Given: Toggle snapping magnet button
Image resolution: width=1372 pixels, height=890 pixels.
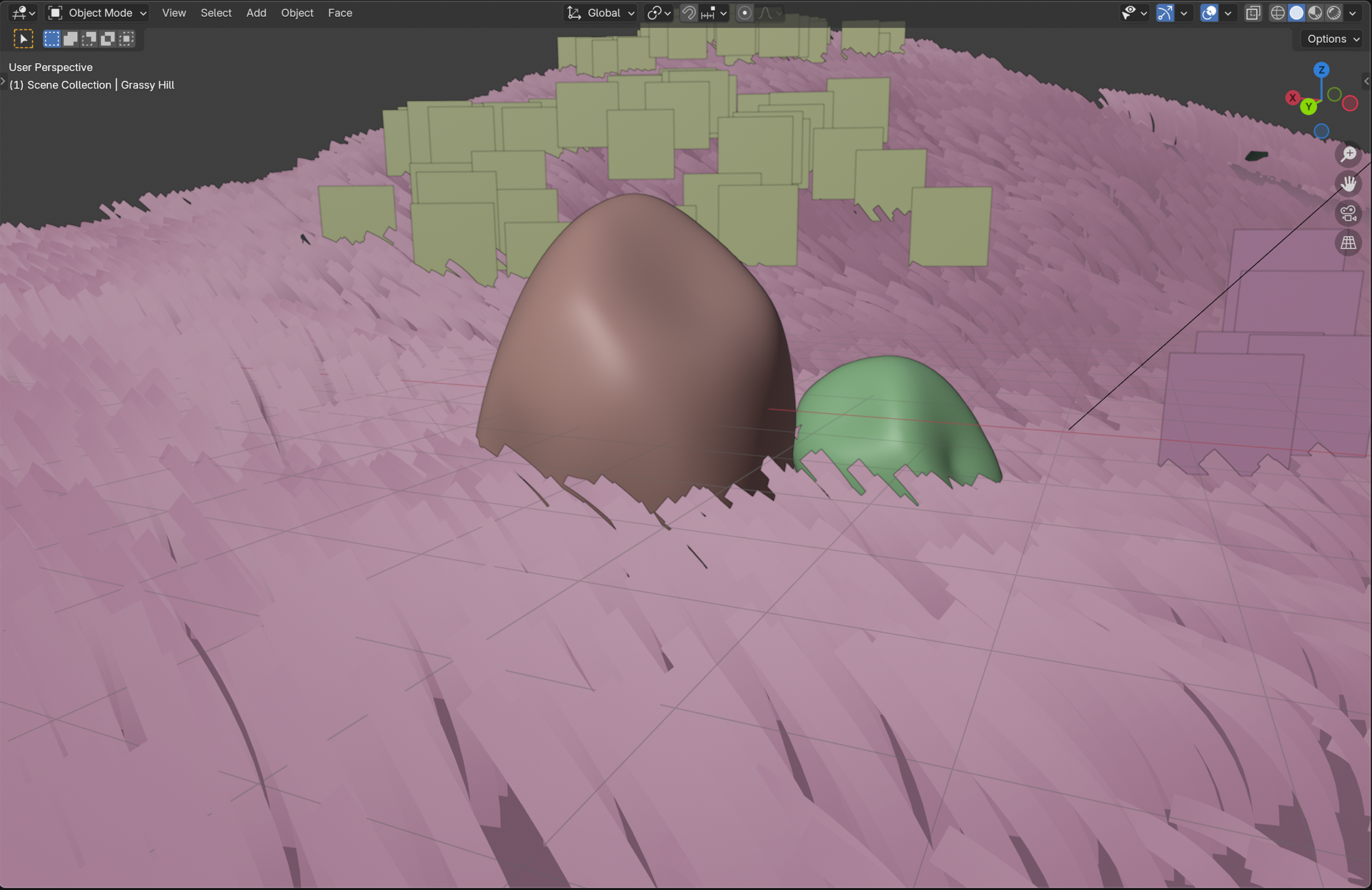Looking at the screenshot, I should point(688,13).
